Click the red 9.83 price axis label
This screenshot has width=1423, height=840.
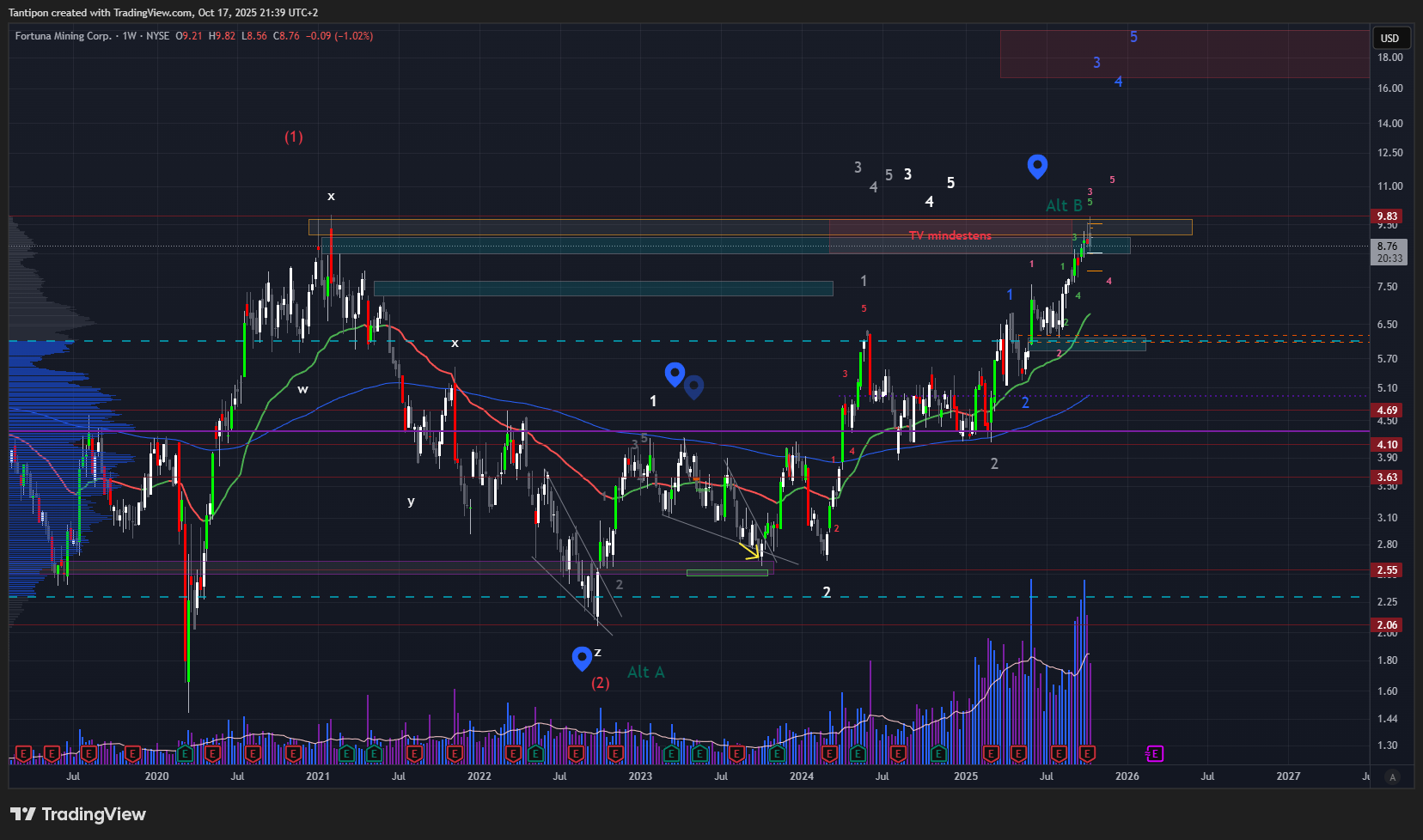click(x=1387, y=216)
